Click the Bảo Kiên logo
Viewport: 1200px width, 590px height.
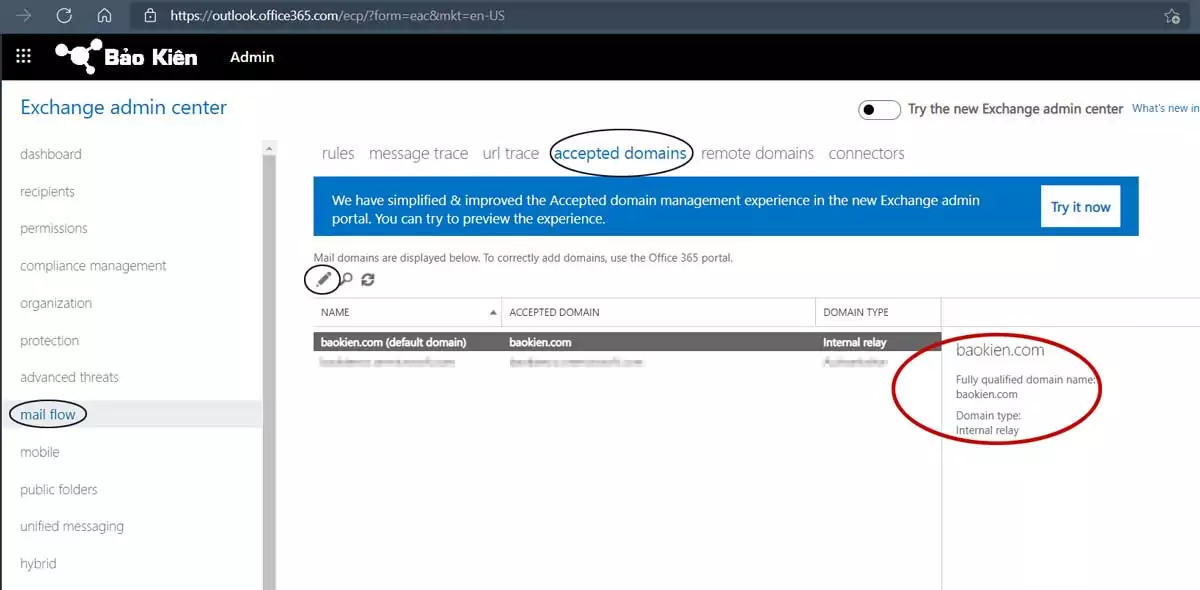click(x=127, y=57)
